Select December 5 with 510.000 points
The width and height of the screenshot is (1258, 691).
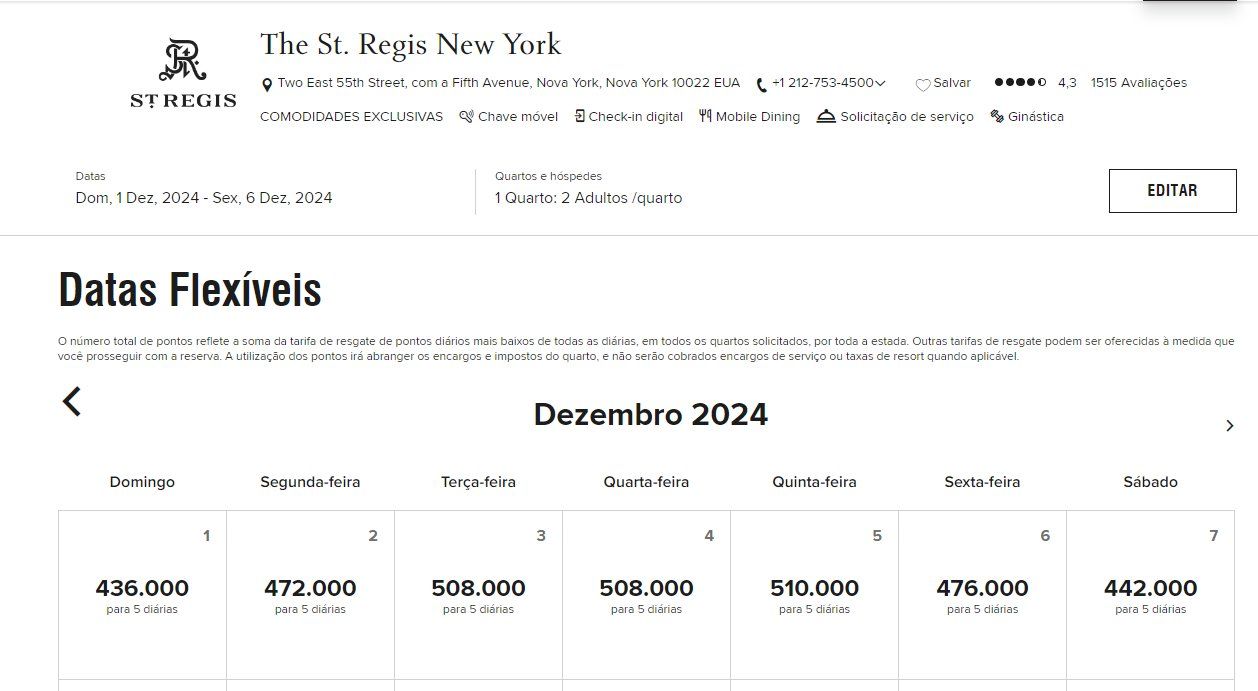click(814, 595)
